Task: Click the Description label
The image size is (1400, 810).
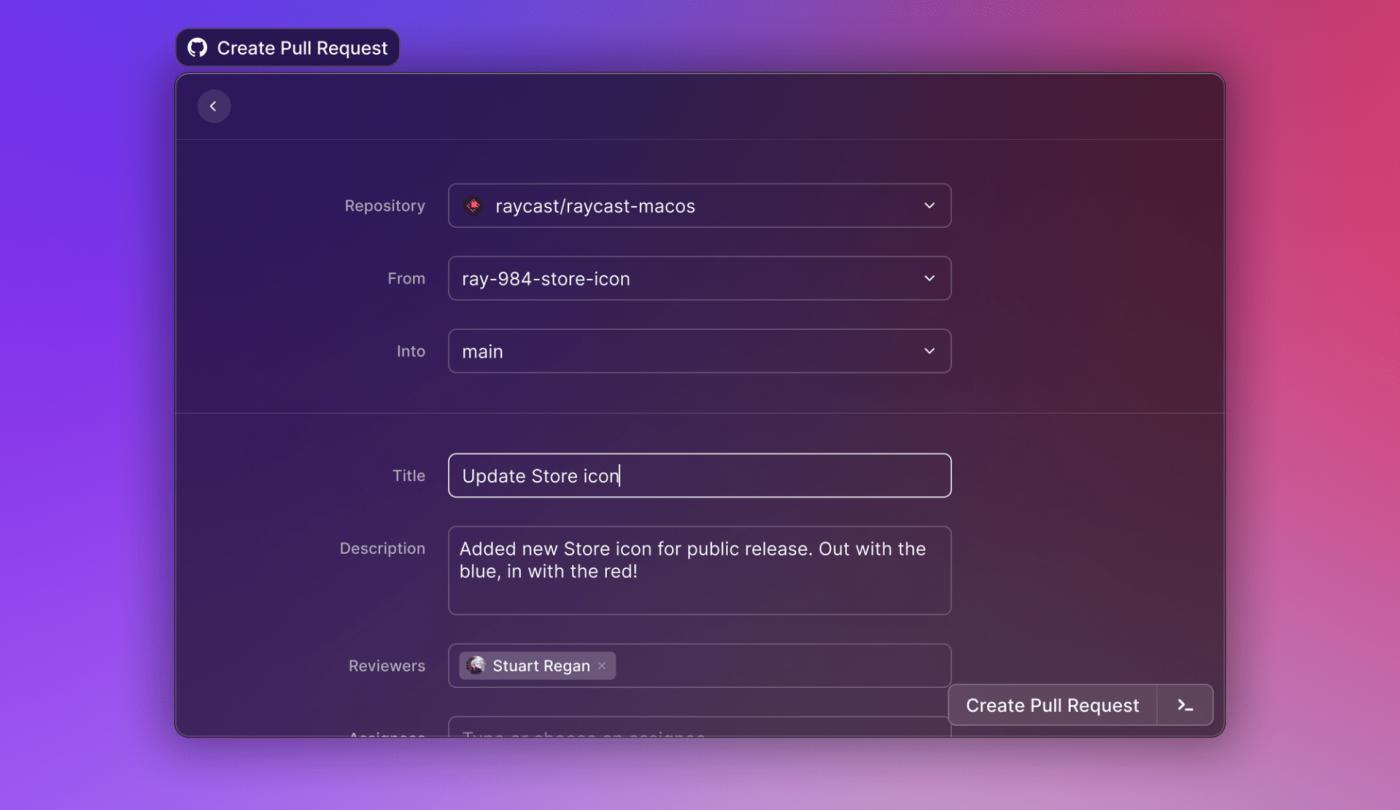Action: coord(382,549)
